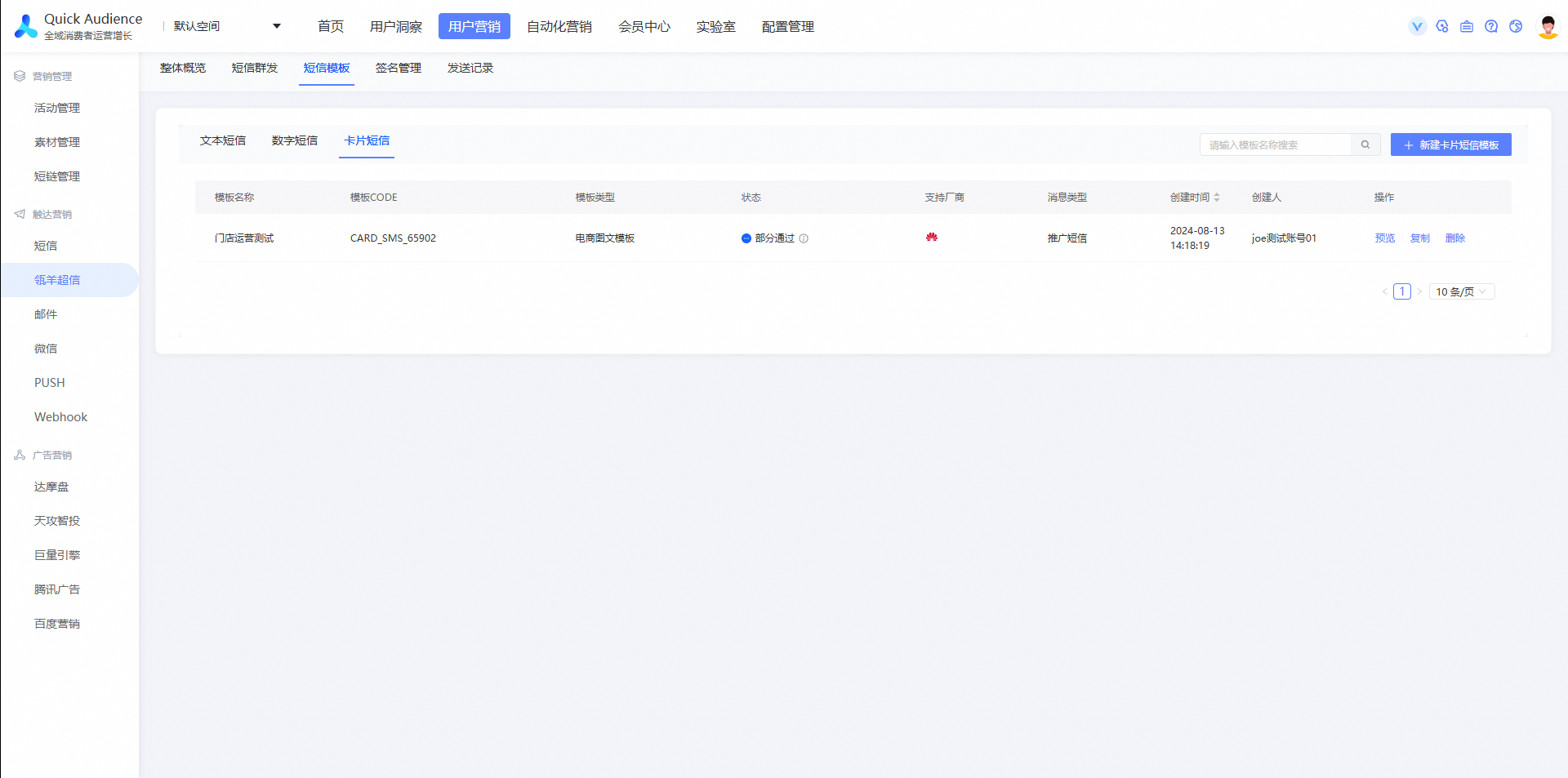Viewport: 1568px width, 778px height.
Task: Click the Quick Audience logo icon
Action: pyautogui.click(x=26, y=26)
